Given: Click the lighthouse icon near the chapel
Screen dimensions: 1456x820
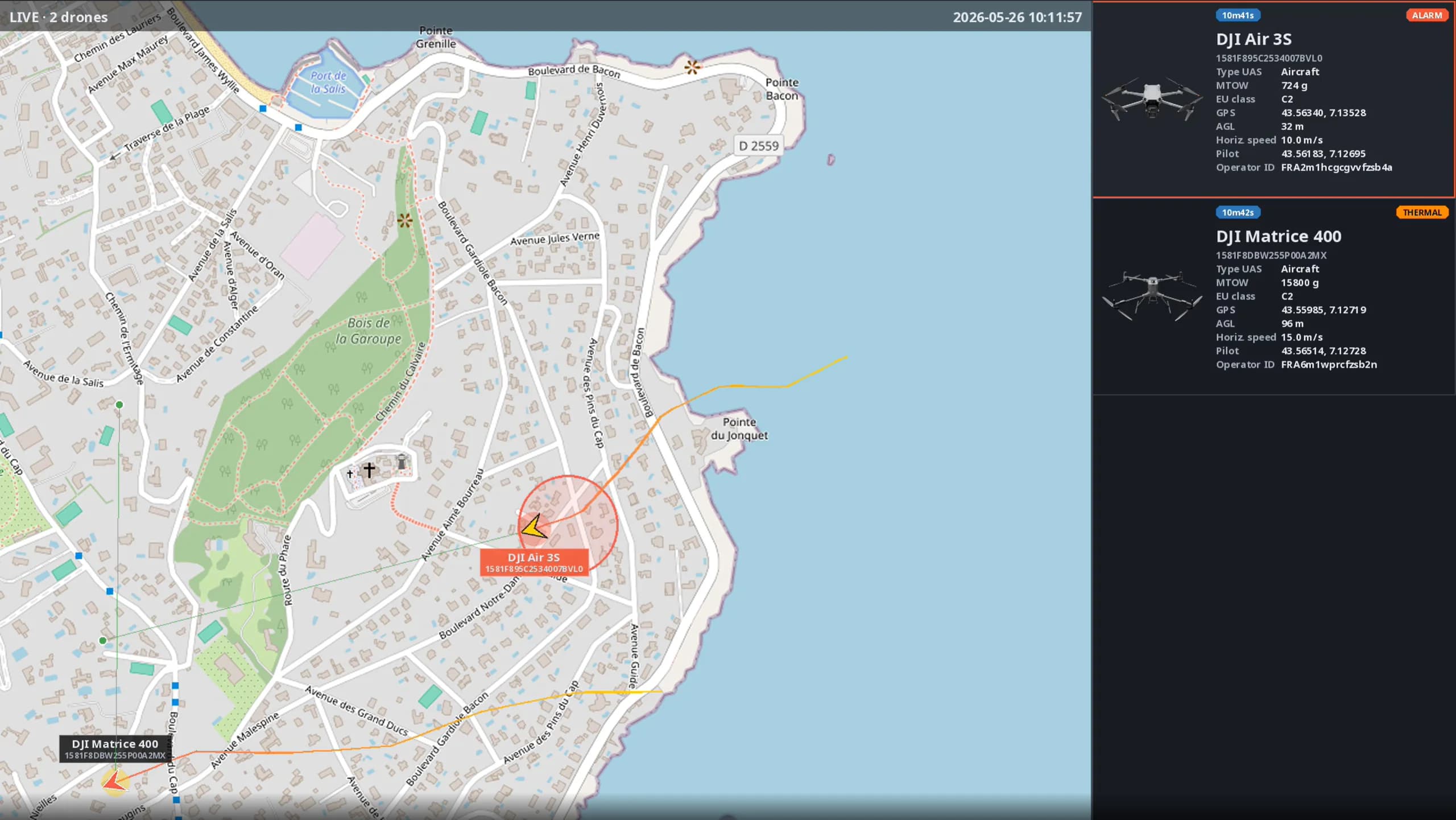Looking at the screenshot, I should pos(402,462).
